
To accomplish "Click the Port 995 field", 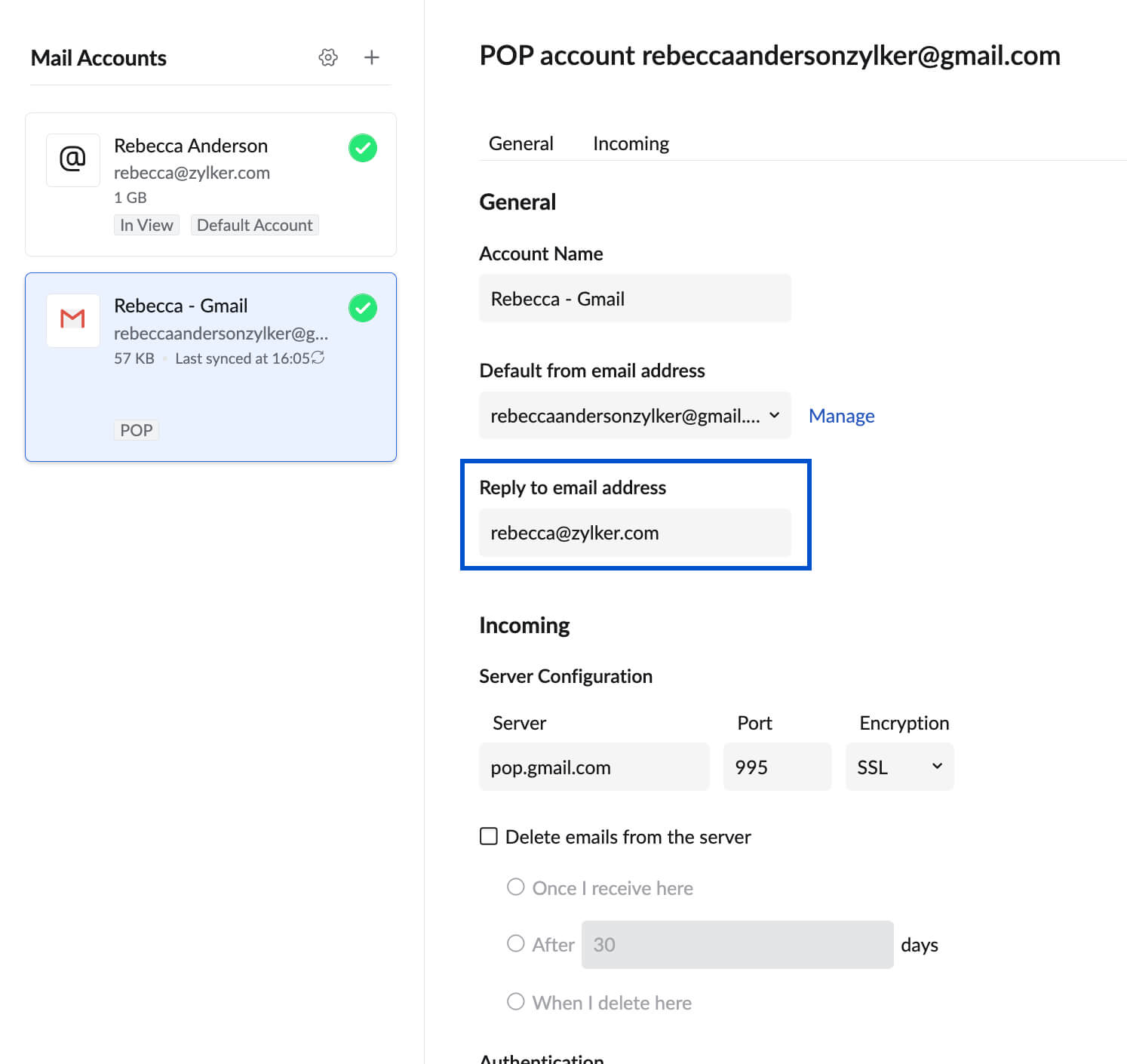I will coord(776,767).
